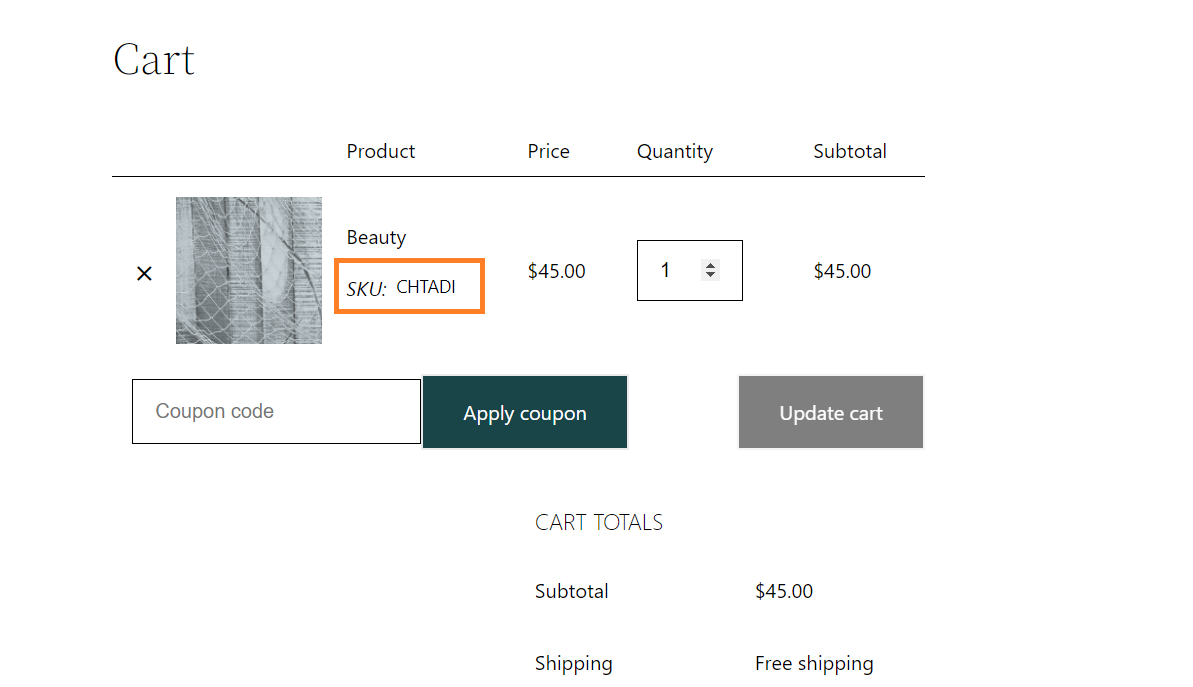Click the row subtotal $45.00 amount
This screenshot has width=1193, height=687.
[842, 271]
